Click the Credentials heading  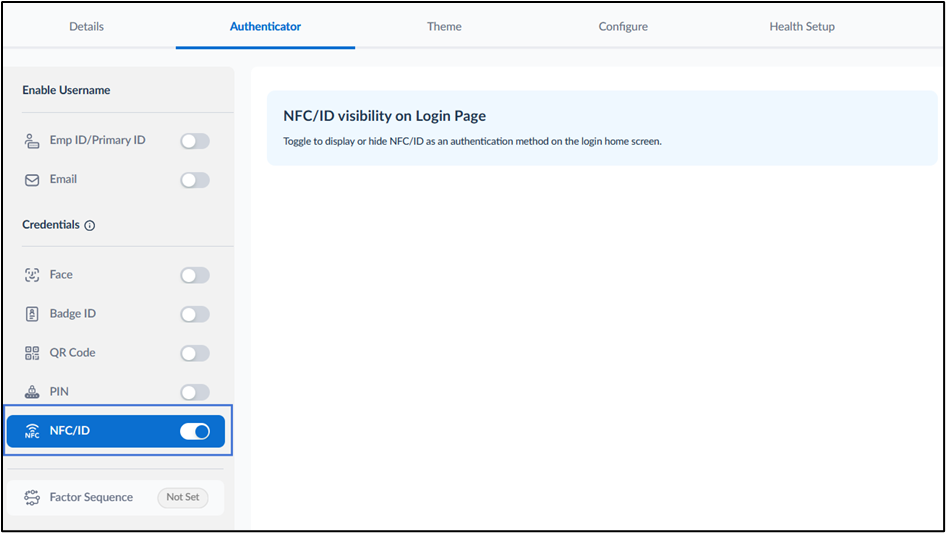pos(51,225)
